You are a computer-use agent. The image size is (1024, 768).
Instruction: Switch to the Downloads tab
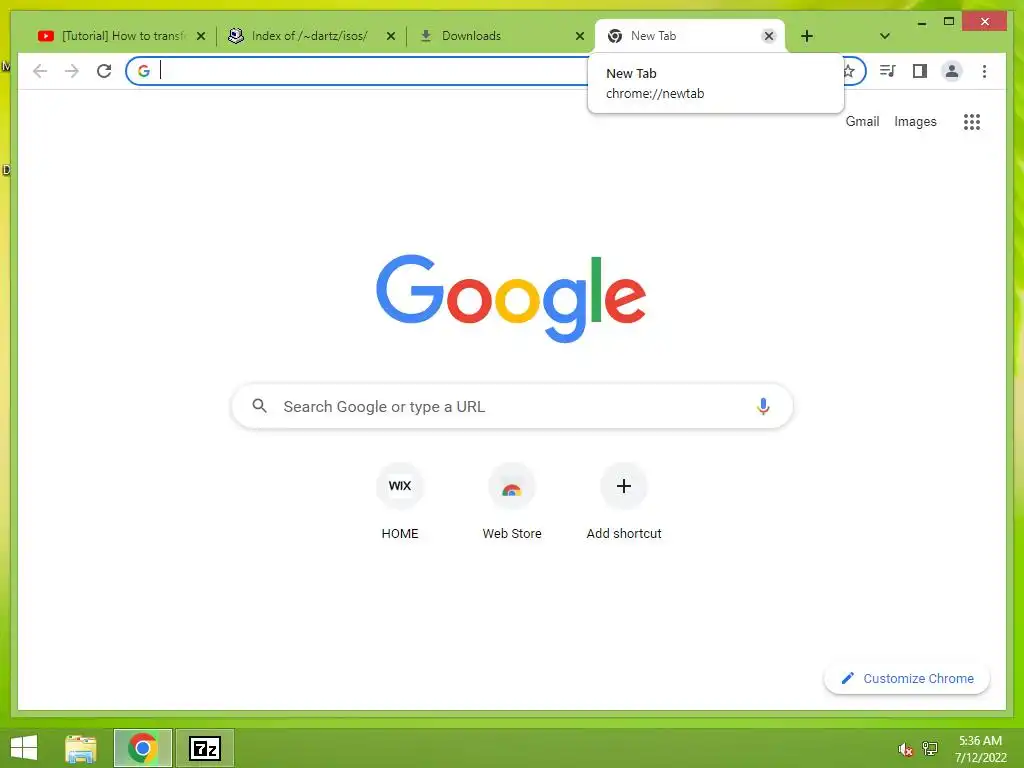coord(500,36)
